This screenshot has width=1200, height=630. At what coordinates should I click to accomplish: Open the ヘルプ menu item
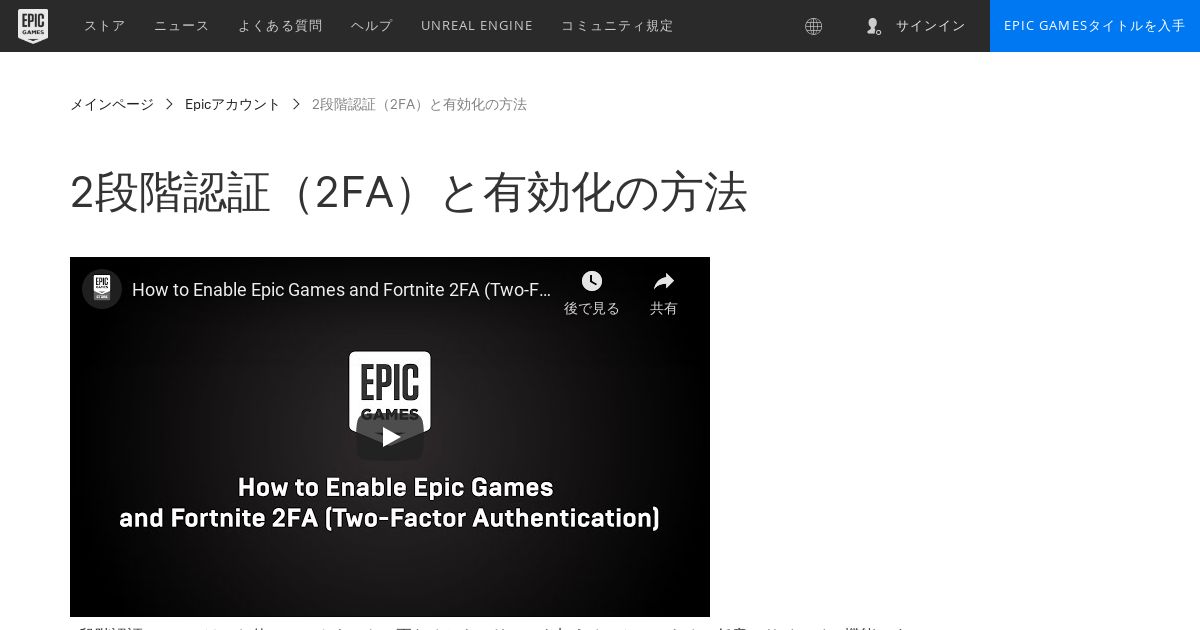(x=372, y=26)
